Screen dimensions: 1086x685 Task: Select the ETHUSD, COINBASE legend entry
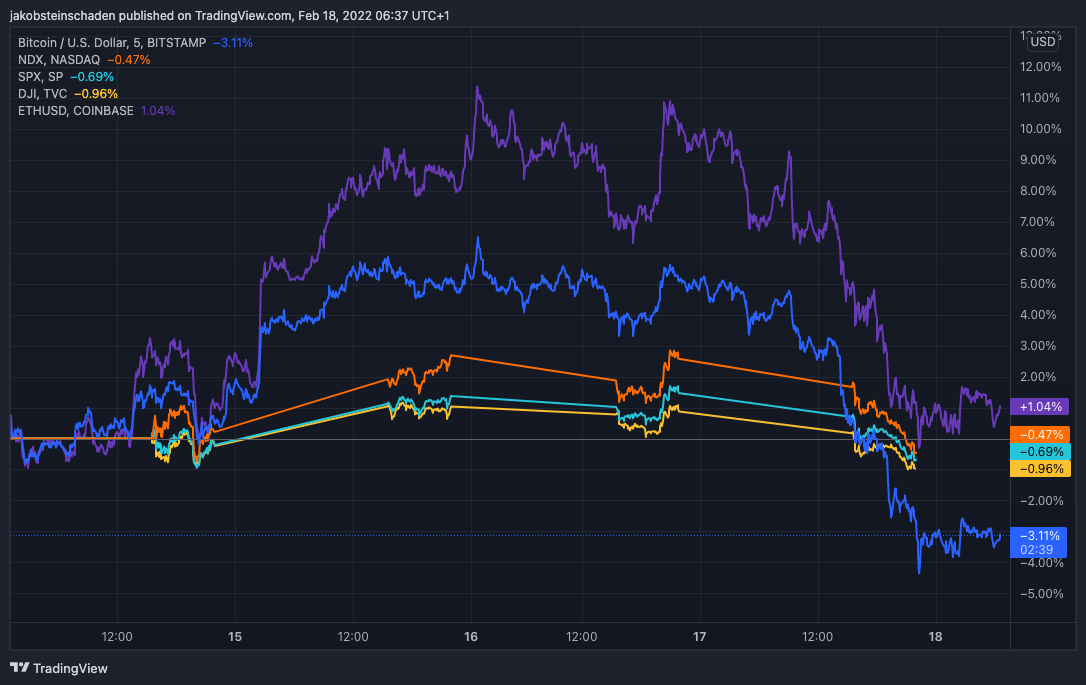point(75,111)
